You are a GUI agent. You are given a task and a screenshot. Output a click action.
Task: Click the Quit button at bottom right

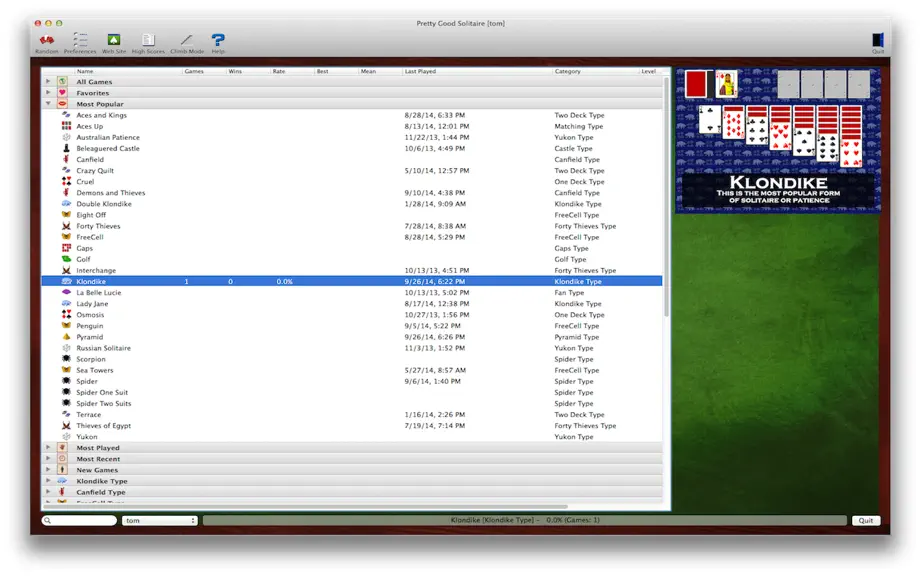point(866,520)
